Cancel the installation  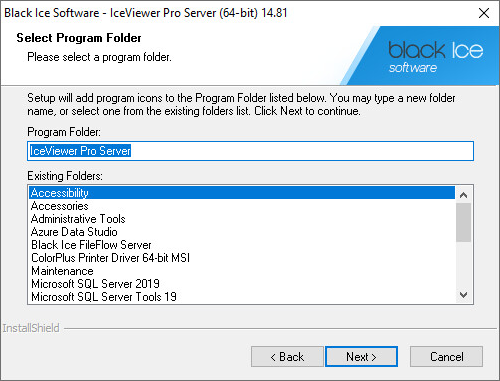tap(446, 357)
